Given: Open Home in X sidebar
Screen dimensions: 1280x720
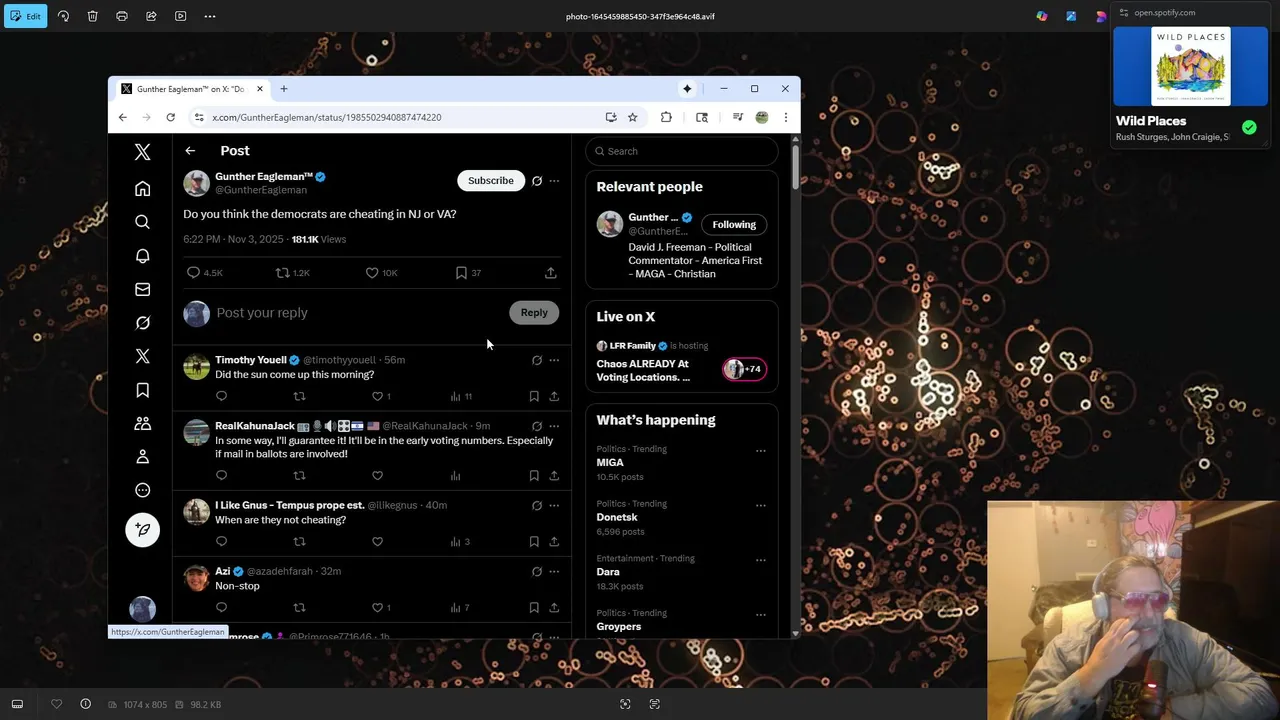Looking at the screenshot, I should pos(142,189).
